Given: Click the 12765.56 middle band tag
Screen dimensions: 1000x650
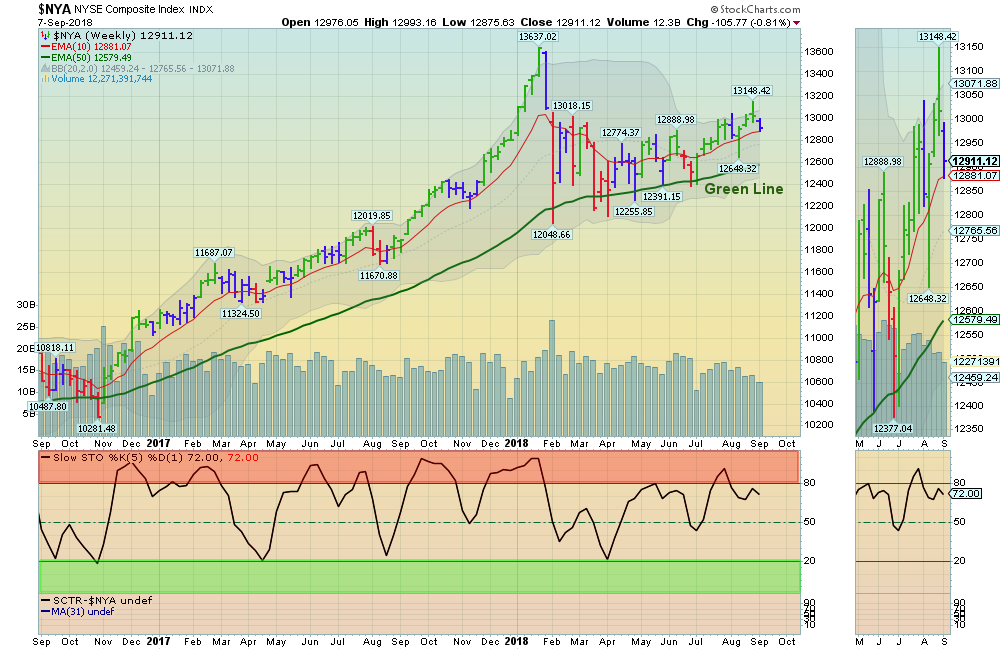Looking at the screenshot, I should coord(974,231).
